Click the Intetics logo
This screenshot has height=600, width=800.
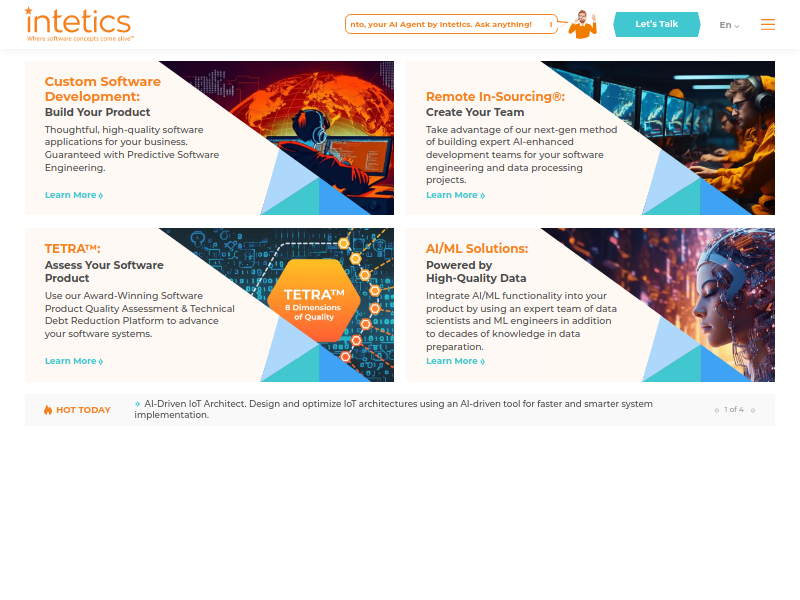tap(79, 24)
